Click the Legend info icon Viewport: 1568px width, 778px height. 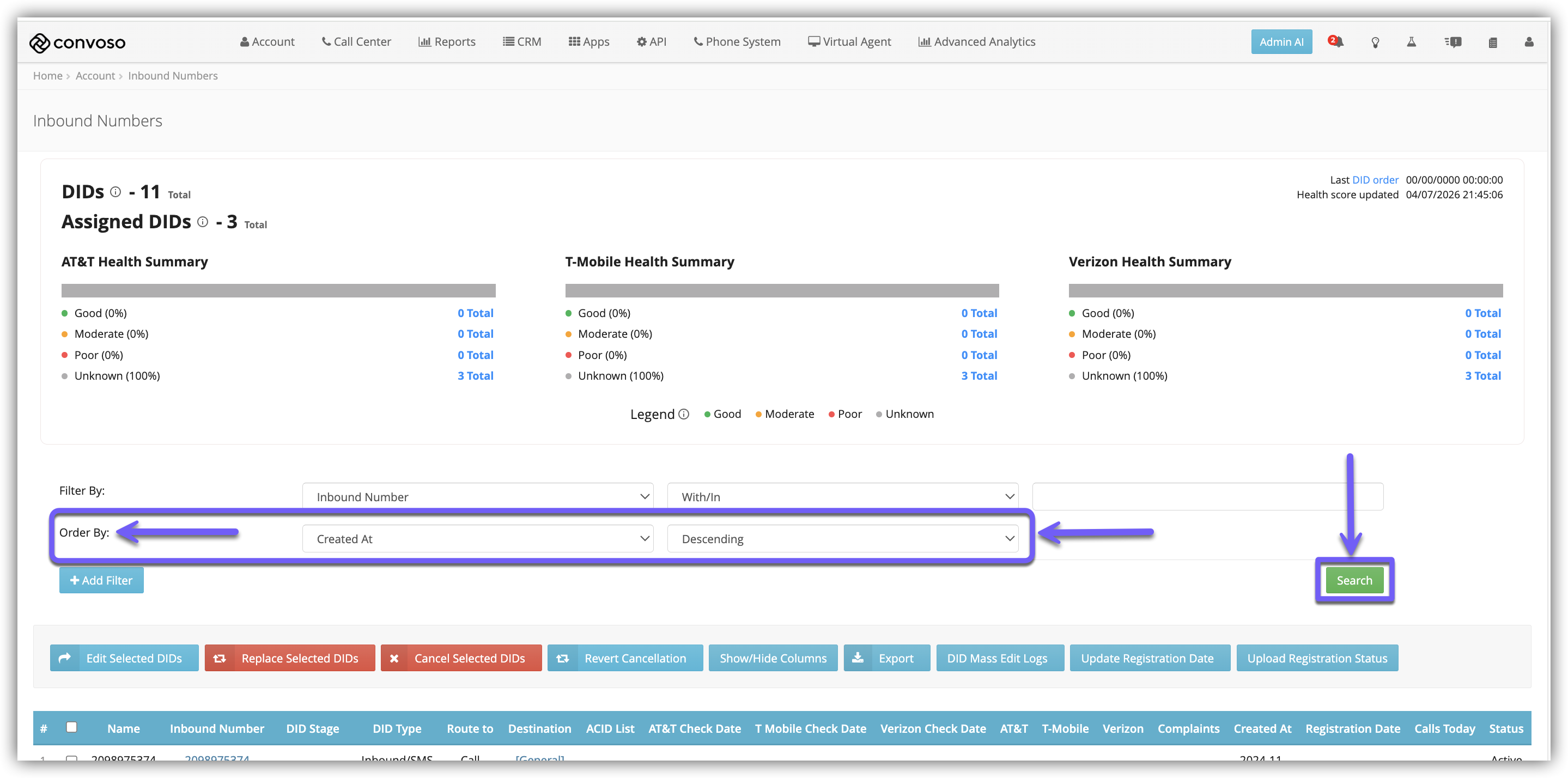pos(684,414)
